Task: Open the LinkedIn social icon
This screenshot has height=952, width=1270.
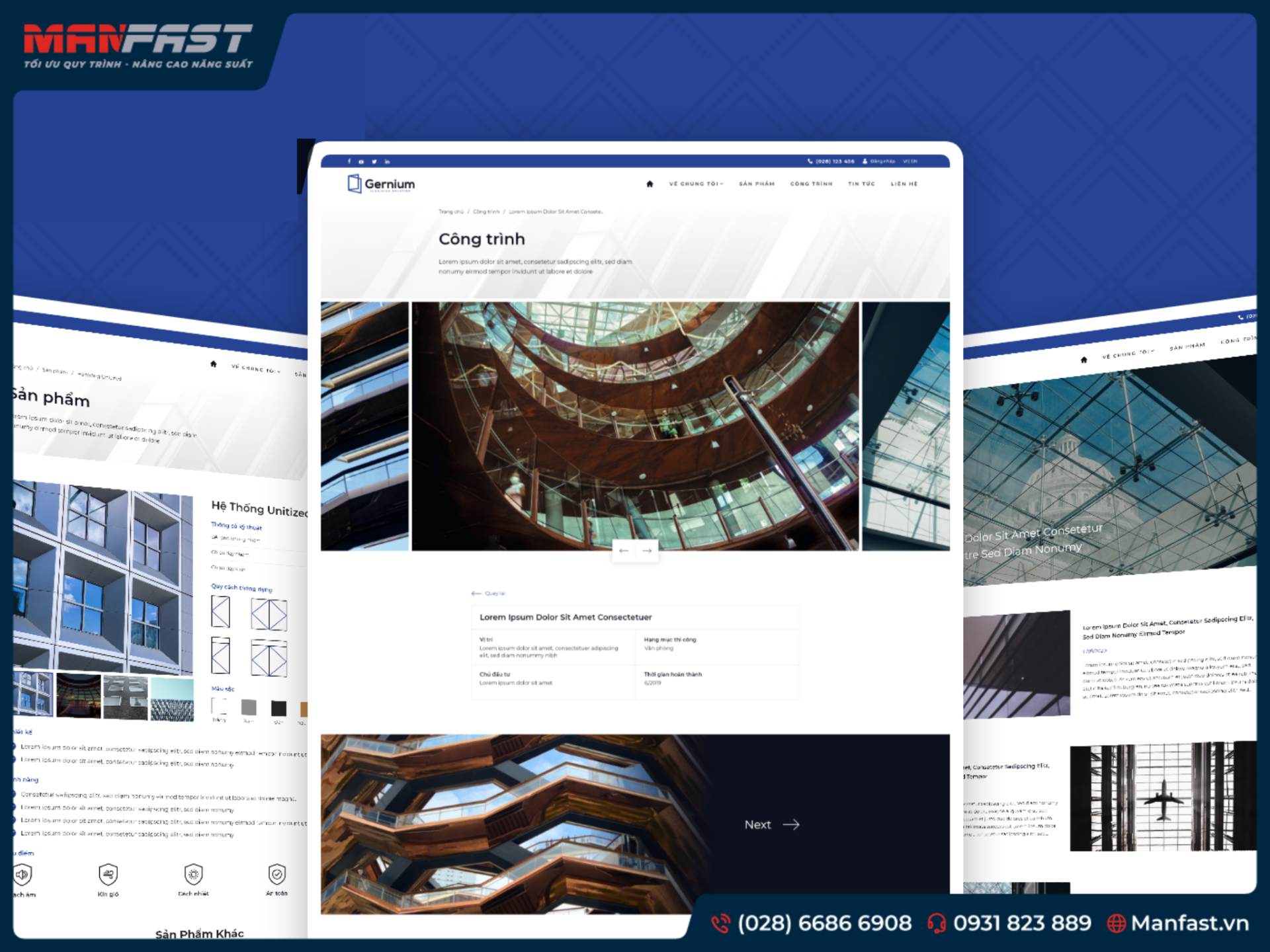Action: tap(387, 161)
